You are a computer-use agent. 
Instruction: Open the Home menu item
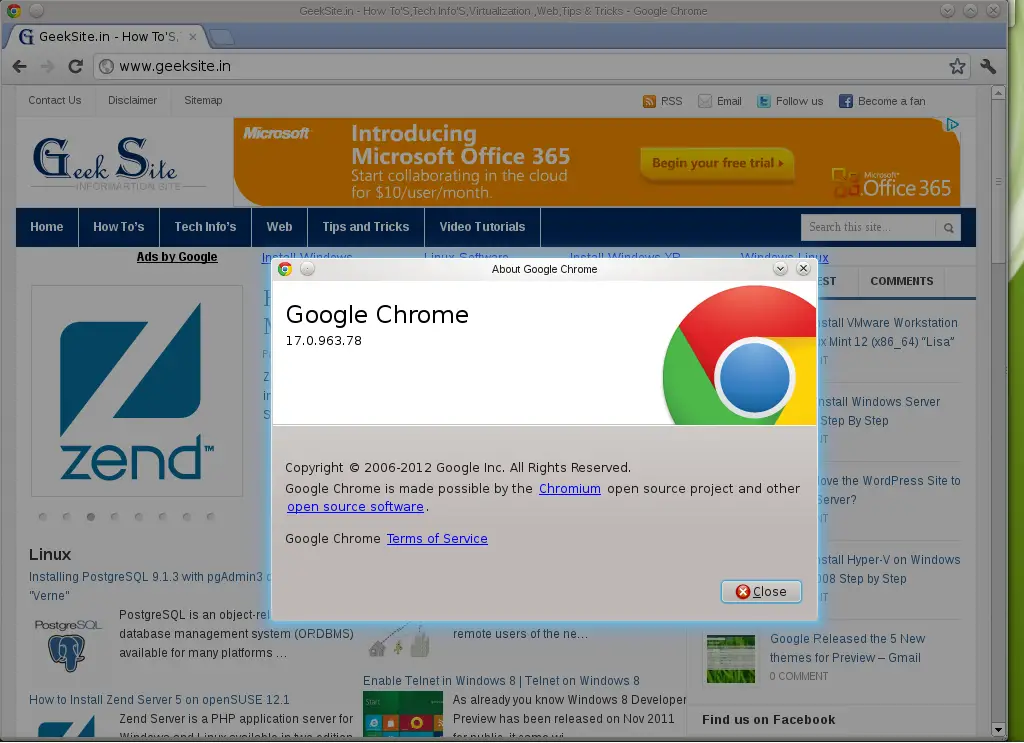(x=46, y=227)
